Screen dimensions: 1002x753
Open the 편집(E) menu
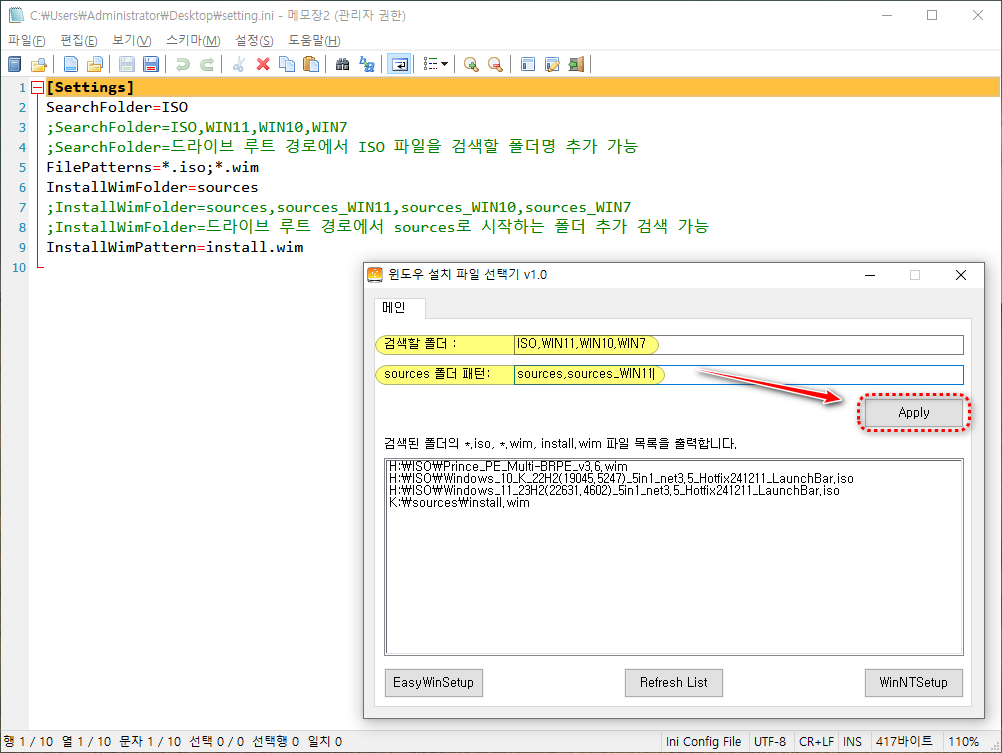pyautogui.click(x=79, y=40)
